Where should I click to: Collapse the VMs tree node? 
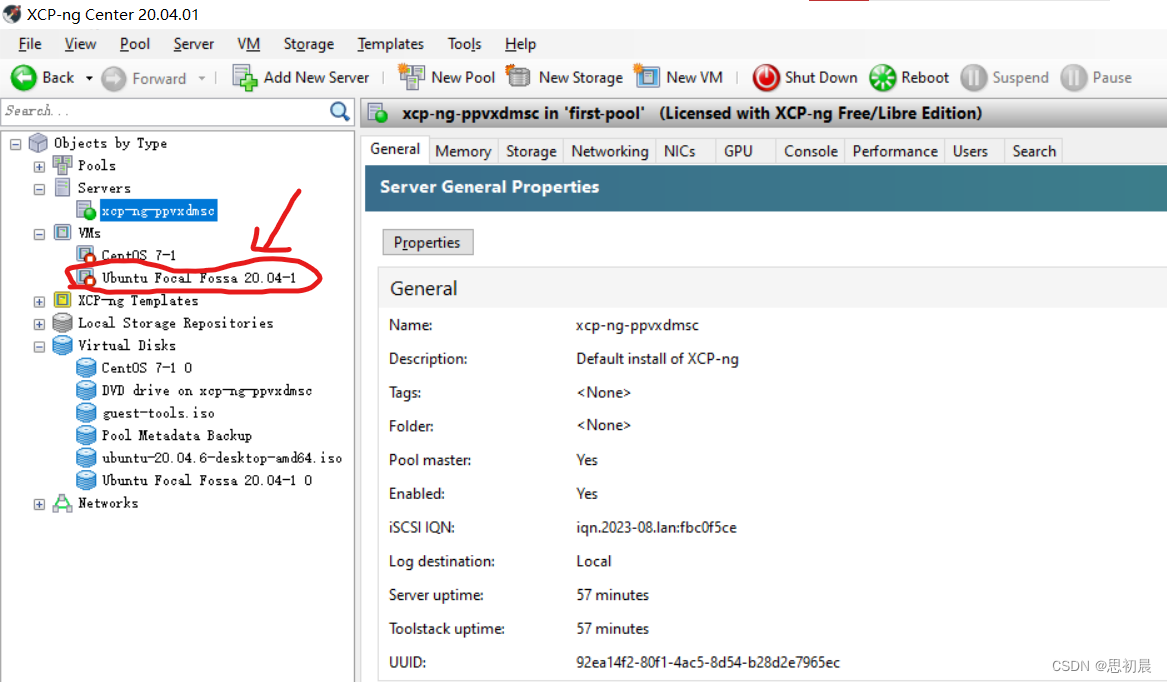39,235
